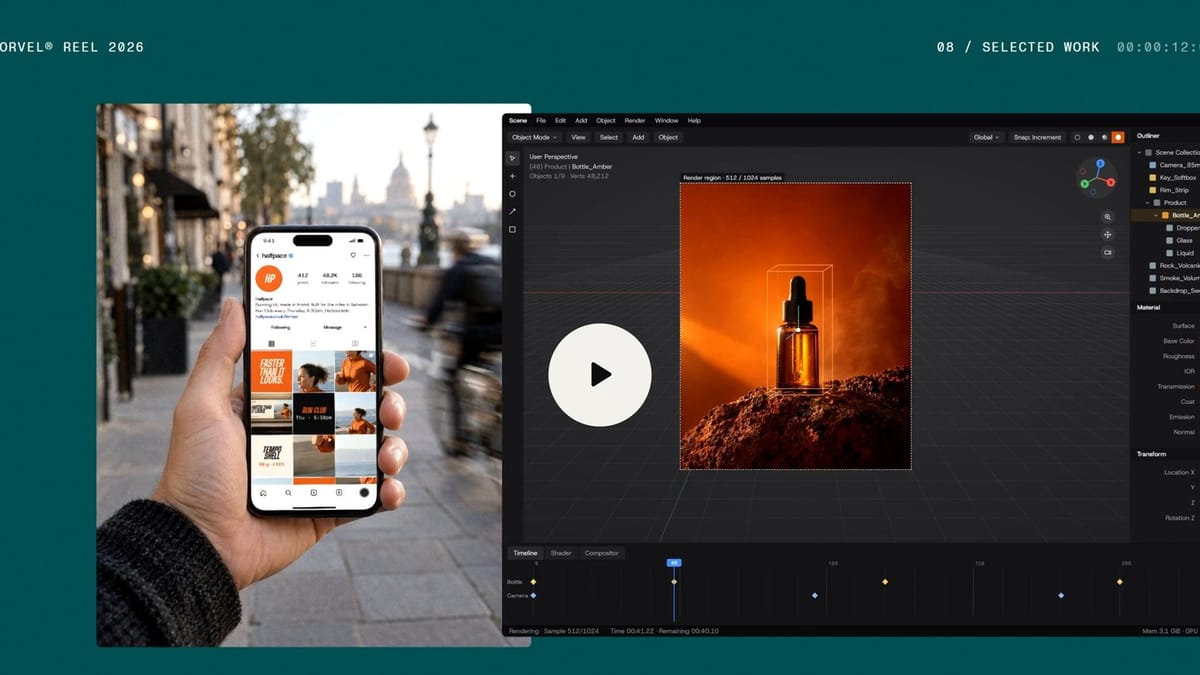This screenshot has height=675, width=1200.
Task: Play the reel with the round play button
Action: [x=600, y=375]
